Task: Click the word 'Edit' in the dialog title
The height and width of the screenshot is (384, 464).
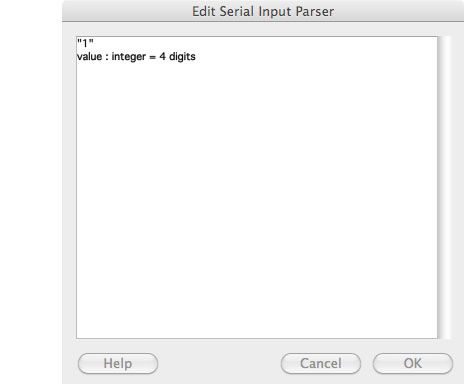Action: 204,11
